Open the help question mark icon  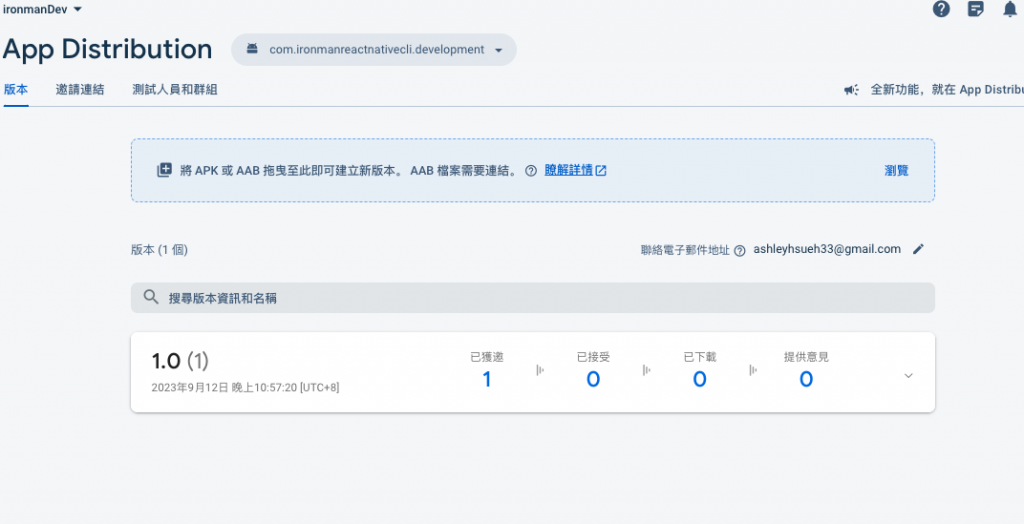941,9
